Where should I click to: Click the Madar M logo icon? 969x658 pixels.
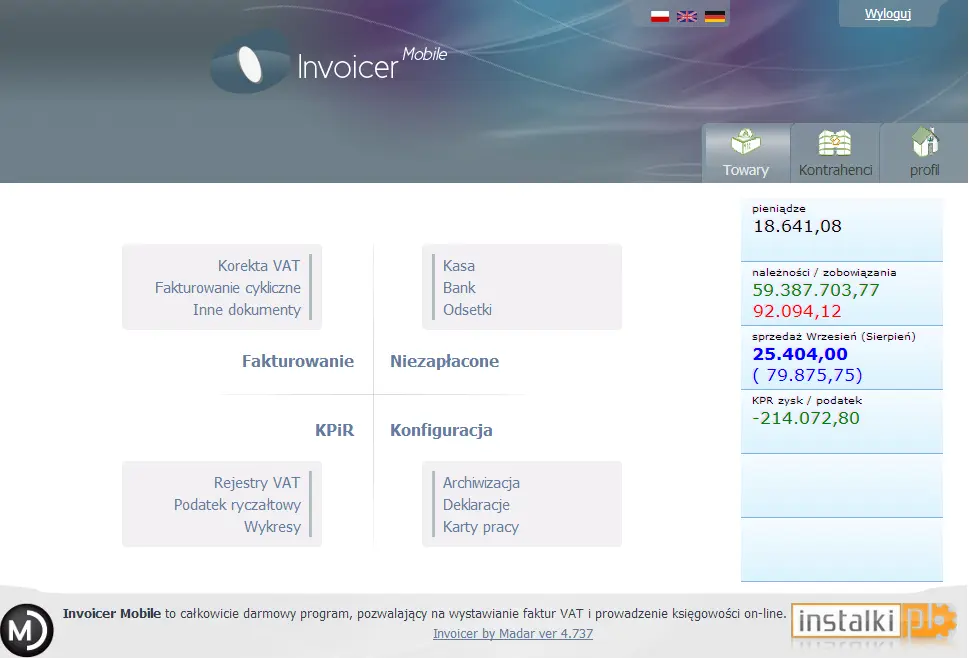pyautogui.click(x=27, y=630)
